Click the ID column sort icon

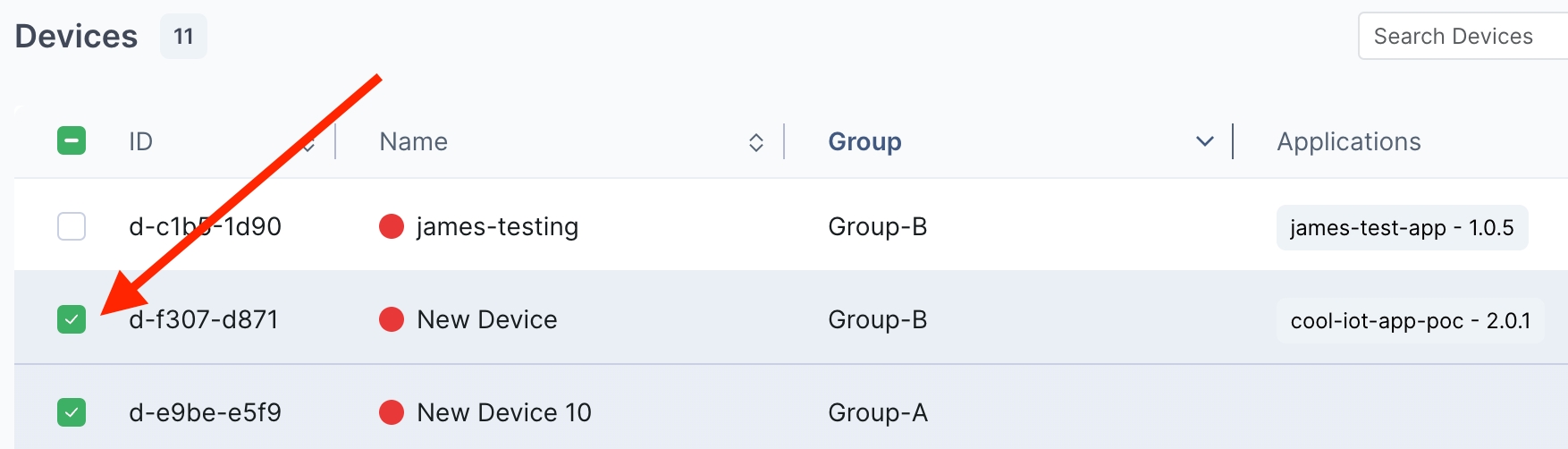pos(308,143)
